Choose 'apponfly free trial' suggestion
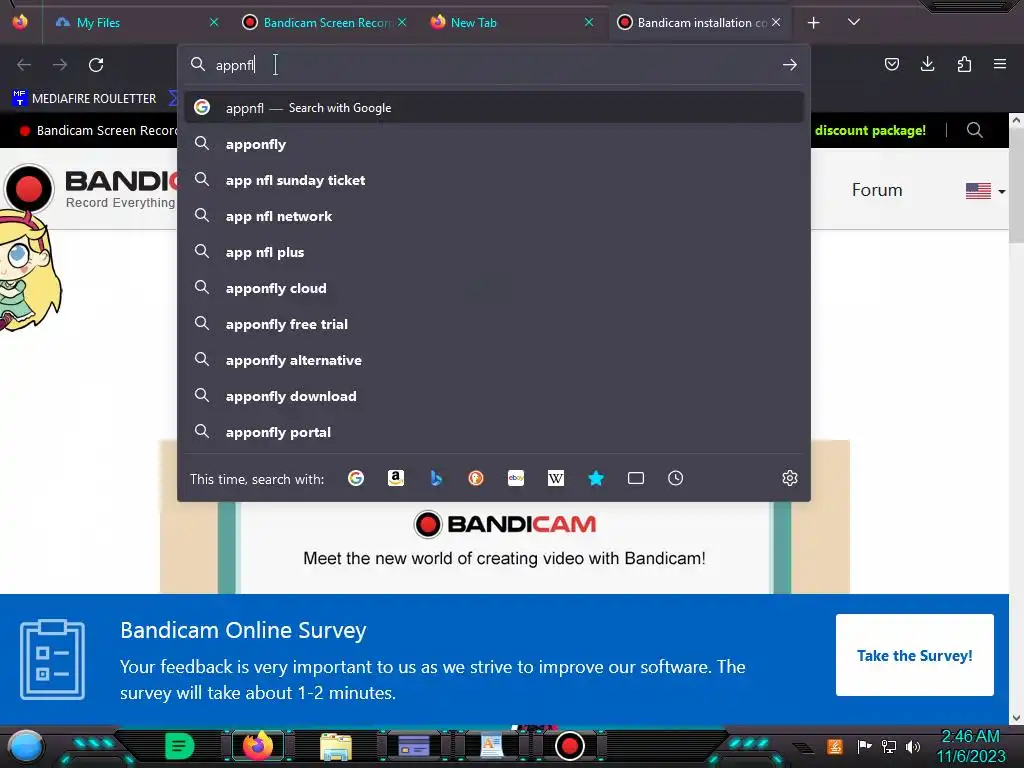Viewport: 1024px width, 768px height. (x=494, y=324)
